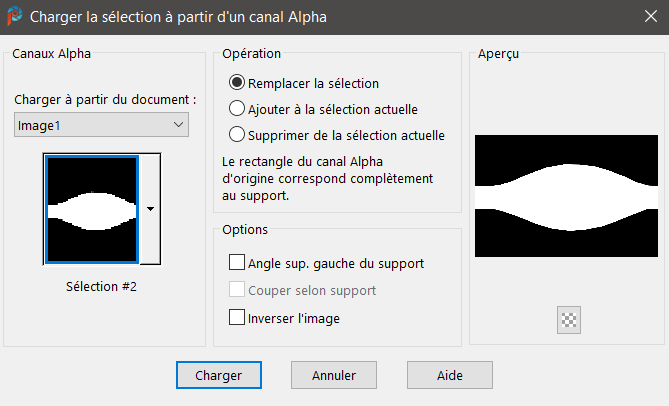Click the PaintShop Pro icon in title bar
Viewport: 669px width, 406px height.
14,17
